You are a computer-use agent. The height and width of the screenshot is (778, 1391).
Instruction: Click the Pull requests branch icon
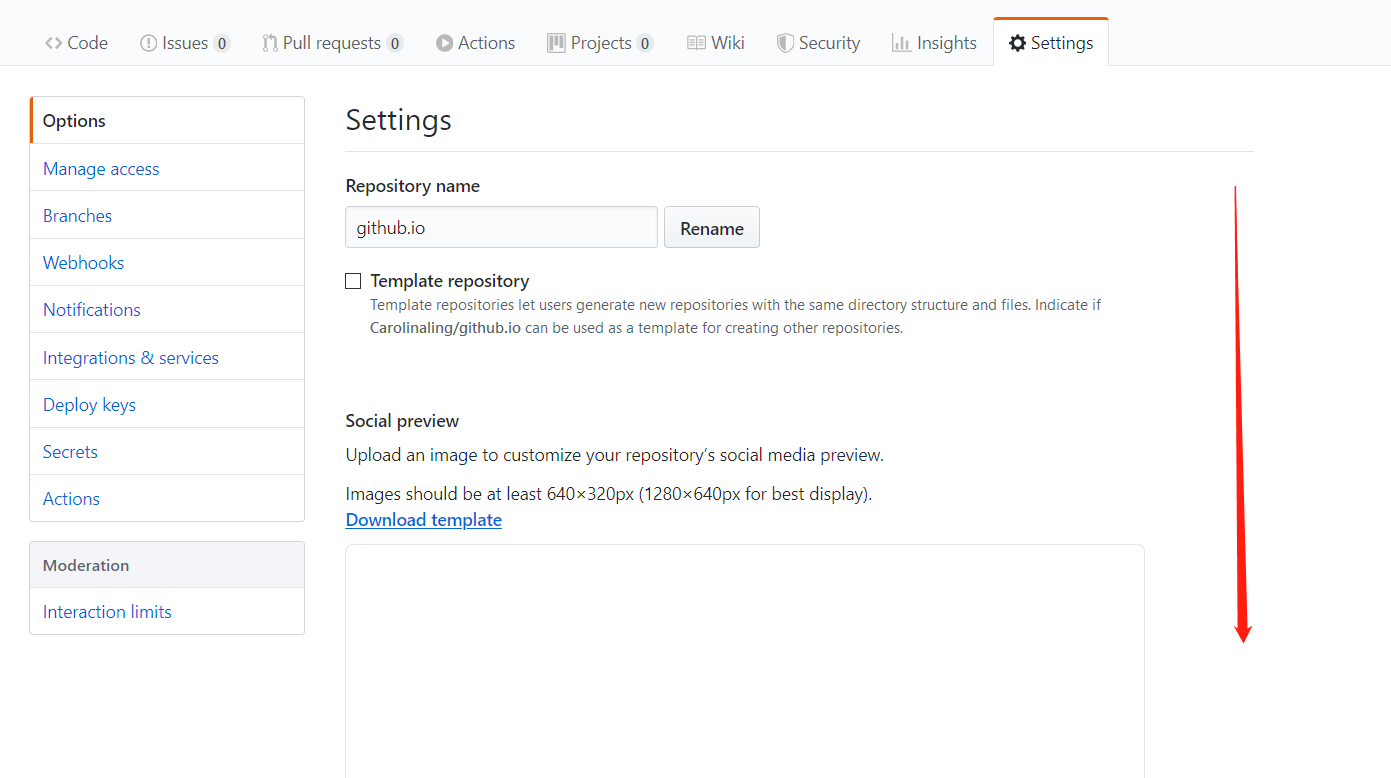270,43
